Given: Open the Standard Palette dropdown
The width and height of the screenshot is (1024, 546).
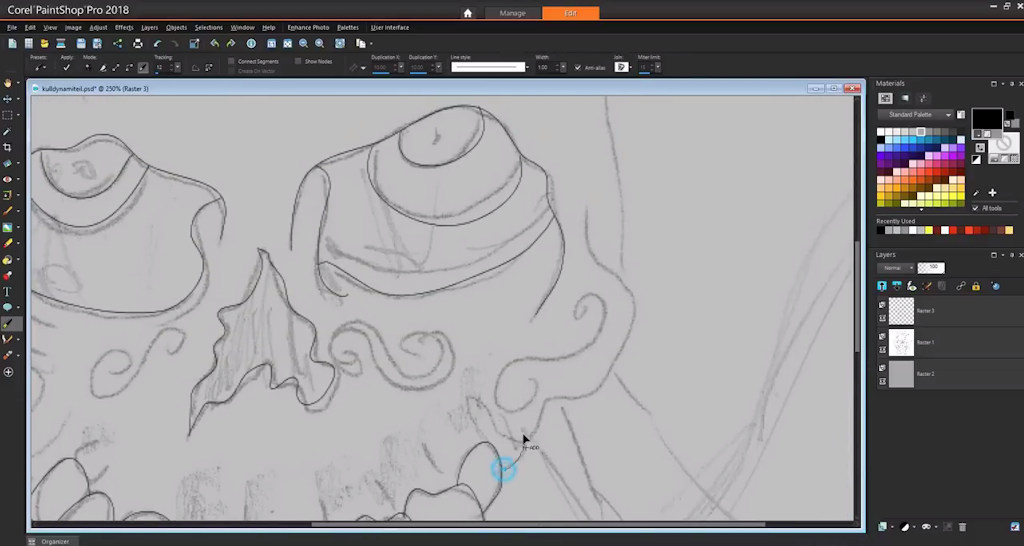Looking at the screenshot, I should click(x=914, y=115).
